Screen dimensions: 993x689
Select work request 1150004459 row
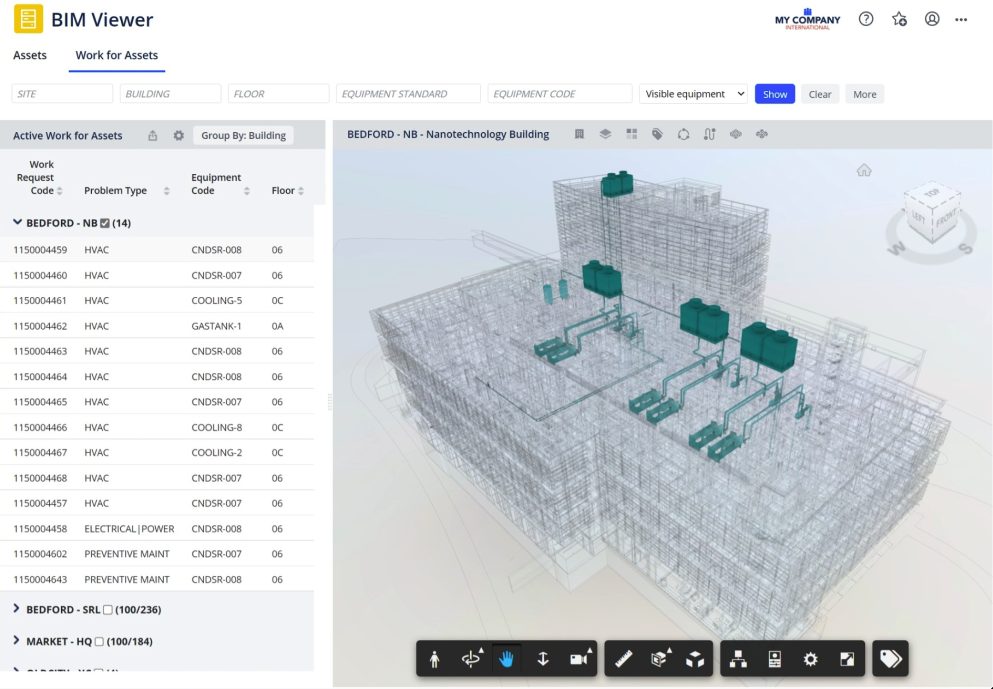157,250
